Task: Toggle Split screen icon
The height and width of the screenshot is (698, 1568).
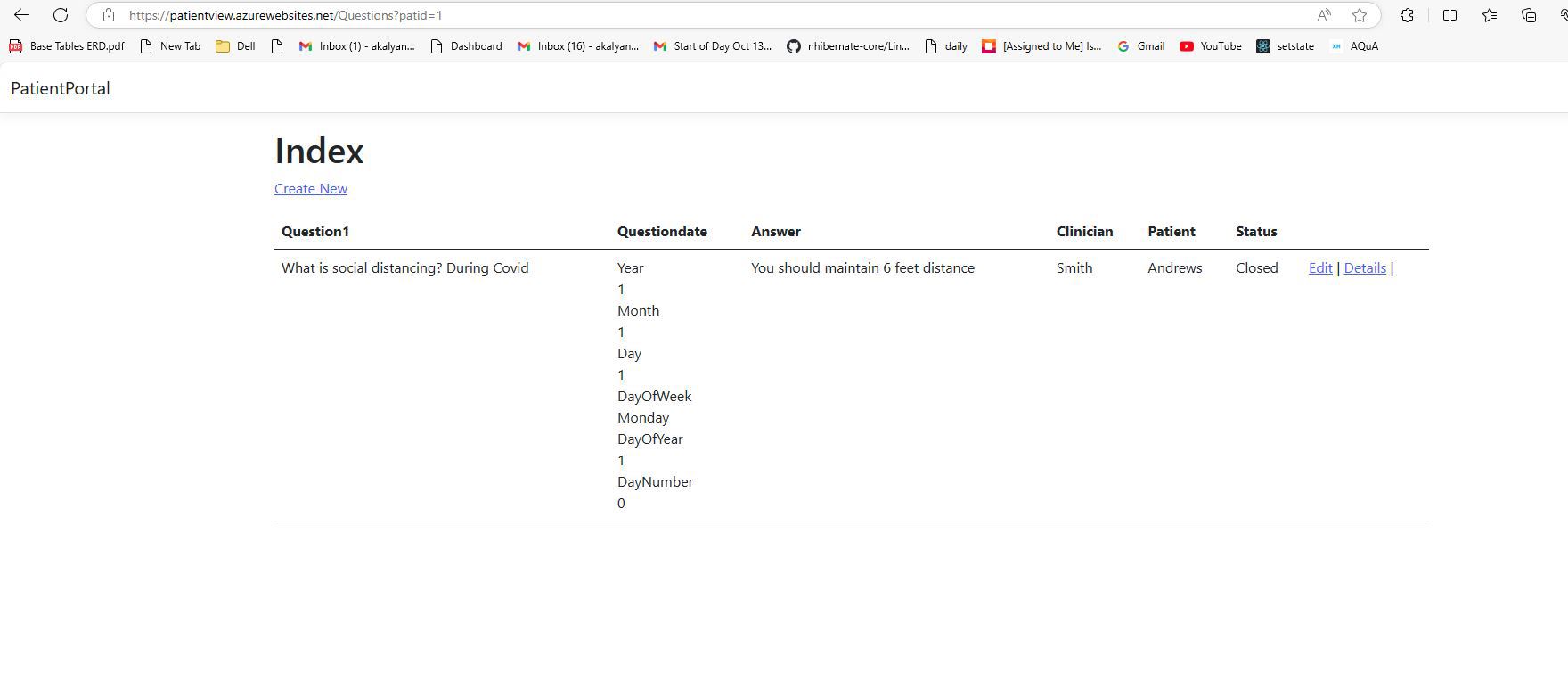Action: click(x=1450, y=15)
